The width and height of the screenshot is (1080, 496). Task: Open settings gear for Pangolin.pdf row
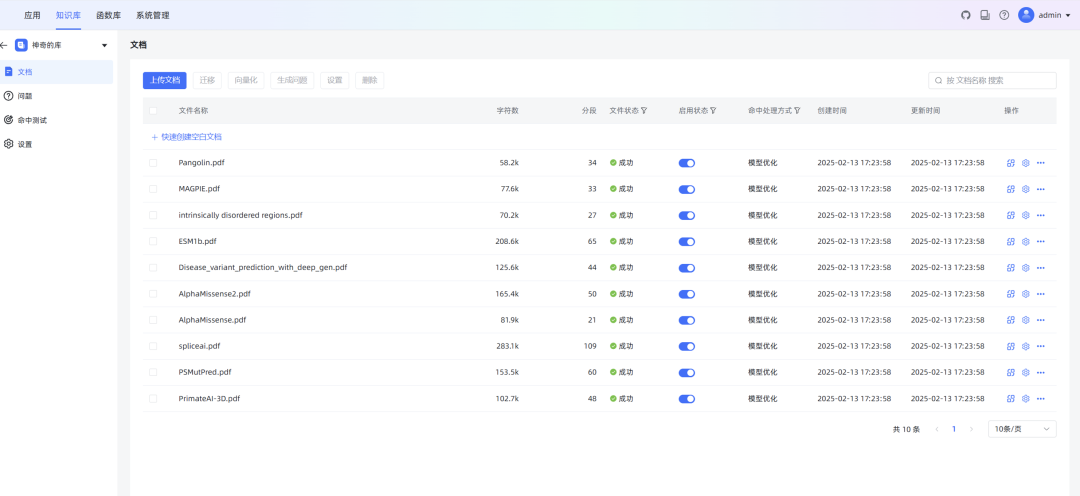[x=1025, y=163]
